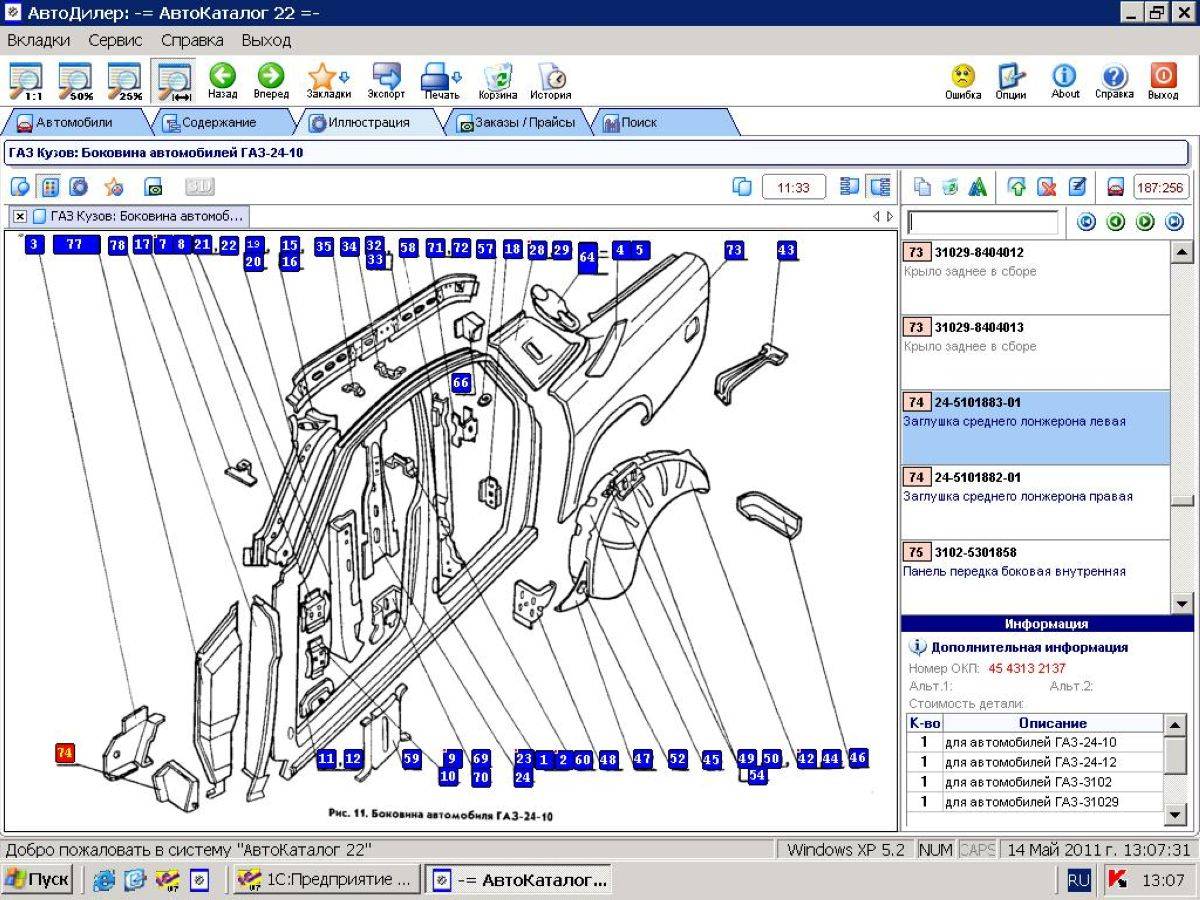Viewport: 1200px width, 900px height.
Task: Jump to first part with blue arrow
Action: [1087, 222]
